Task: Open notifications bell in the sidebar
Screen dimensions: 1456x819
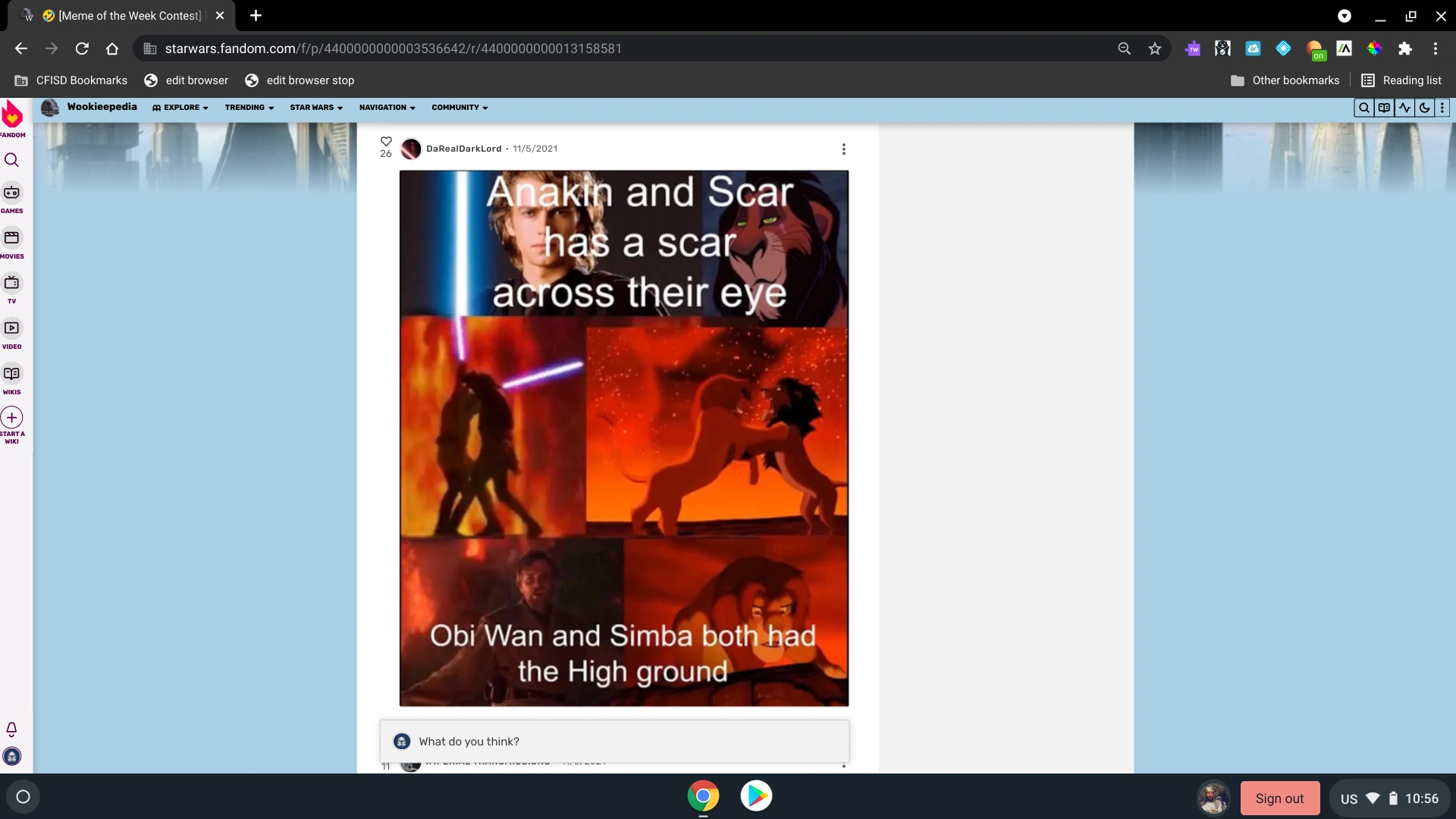Action: tap(11, 729)
